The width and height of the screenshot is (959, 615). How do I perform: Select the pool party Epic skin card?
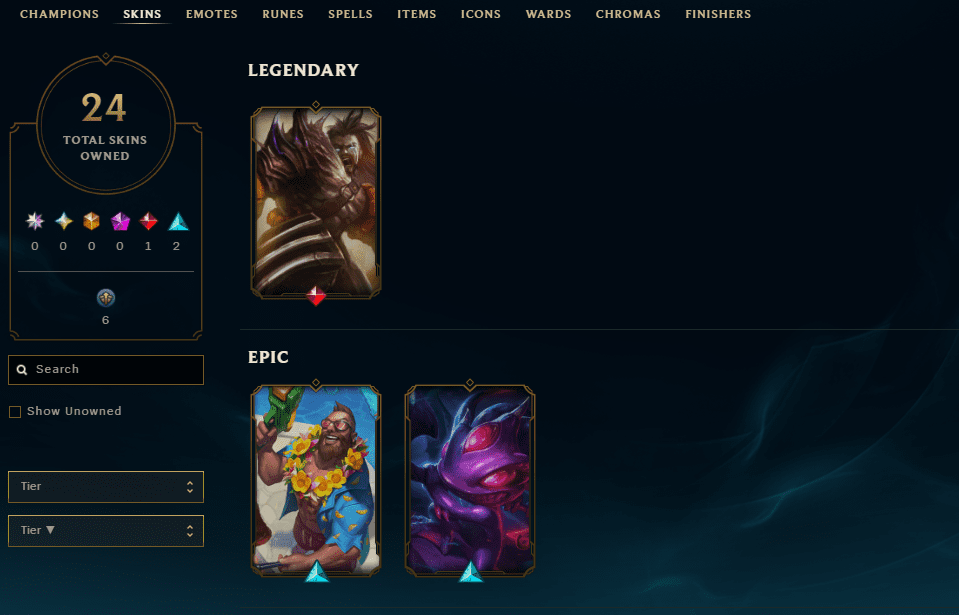316,481
